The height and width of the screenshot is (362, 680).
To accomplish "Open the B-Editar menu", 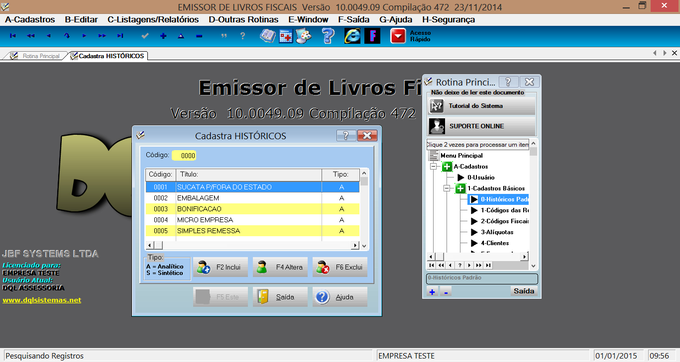I will pos(81,20).
